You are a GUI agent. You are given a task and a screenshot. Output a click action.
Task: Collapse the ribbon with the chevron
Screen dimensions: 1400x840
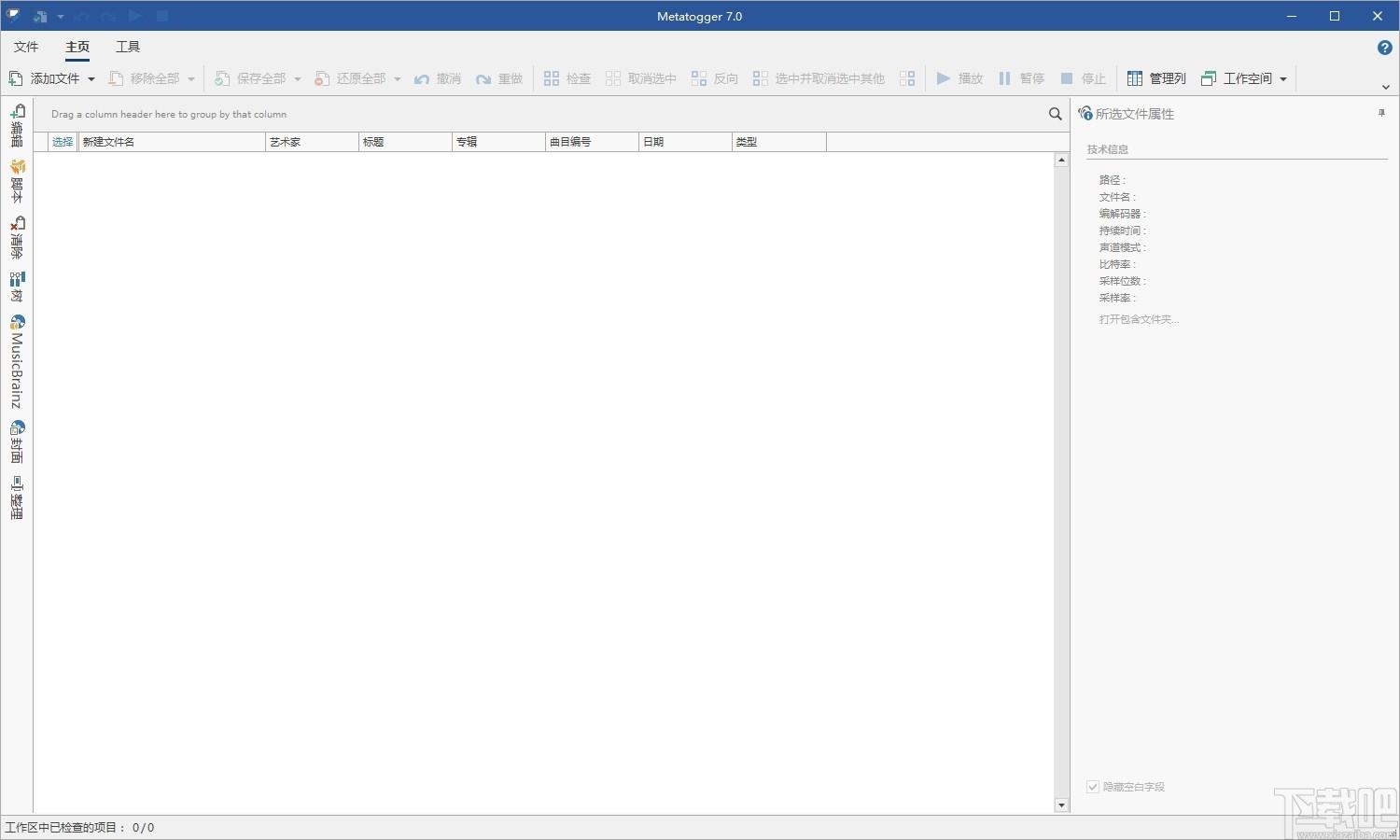tap(1385, 87)
